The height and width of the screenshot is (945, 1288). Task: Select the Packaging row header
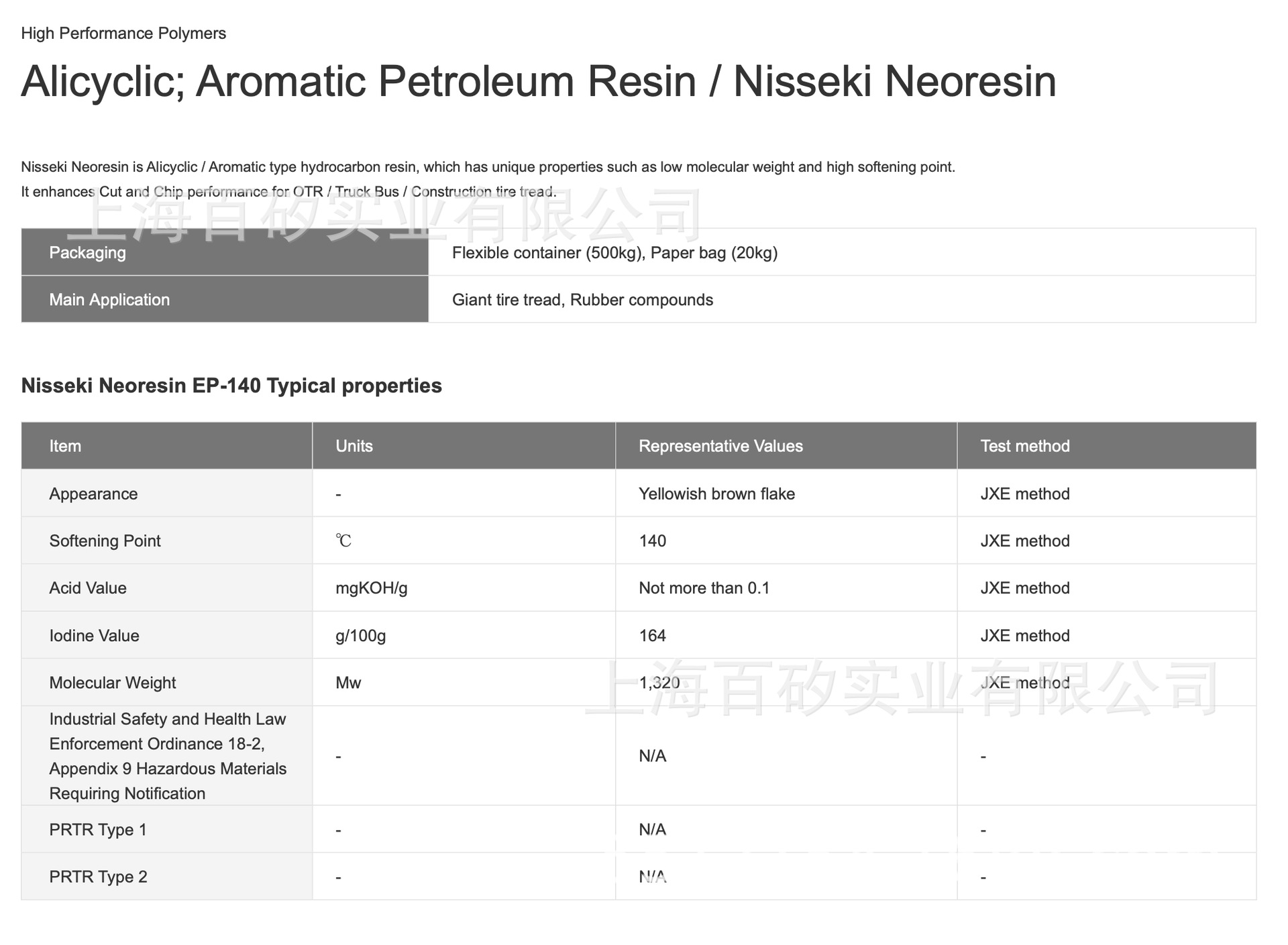(x=87, y=253)
